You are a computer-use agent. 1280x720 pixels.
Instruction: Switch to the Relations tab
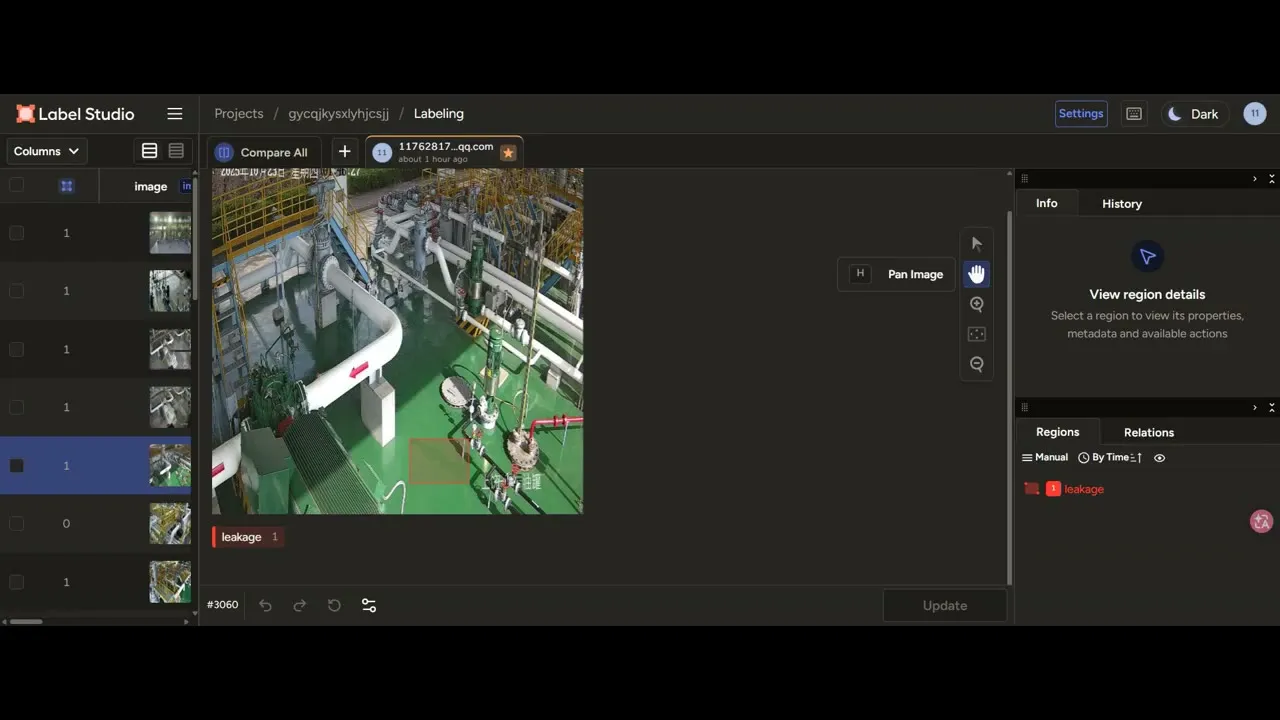click(x=1149, y=433)
